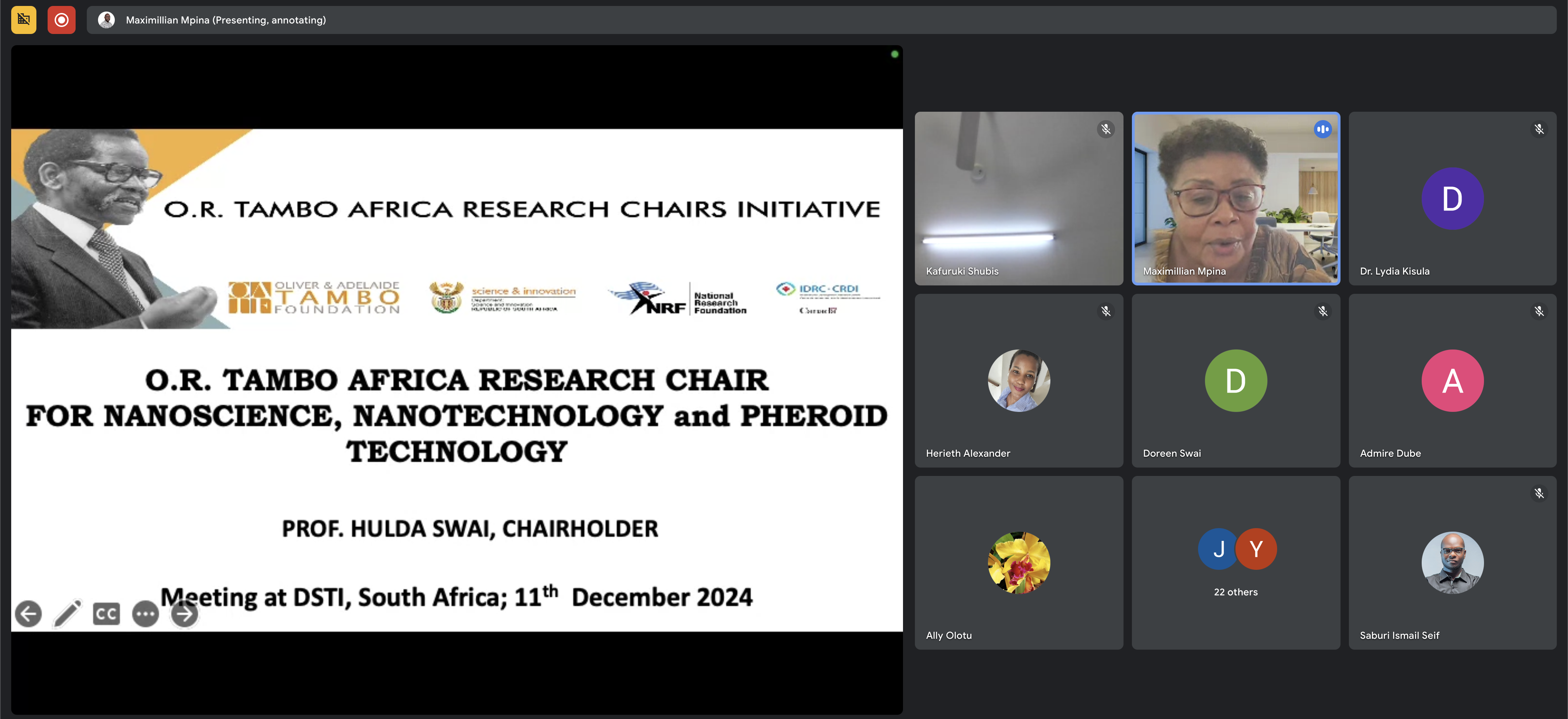Click Saburi Ismail Seif profile photo
Image resolution: width=1568 pixels, height=719 pixels.
pos(1452,562)
